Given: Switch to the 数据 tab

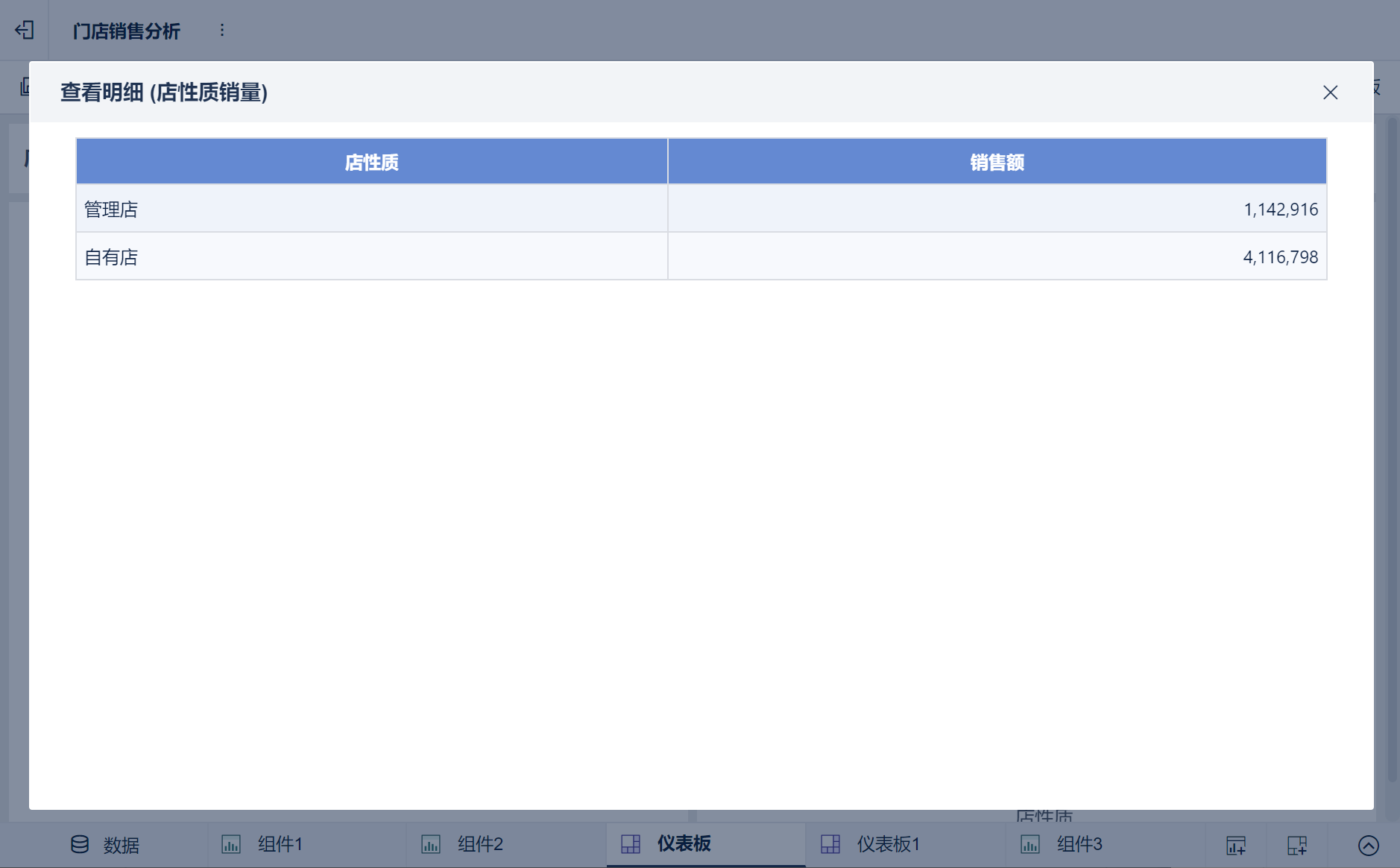Looking at the screenshot, I should (105, 845).
